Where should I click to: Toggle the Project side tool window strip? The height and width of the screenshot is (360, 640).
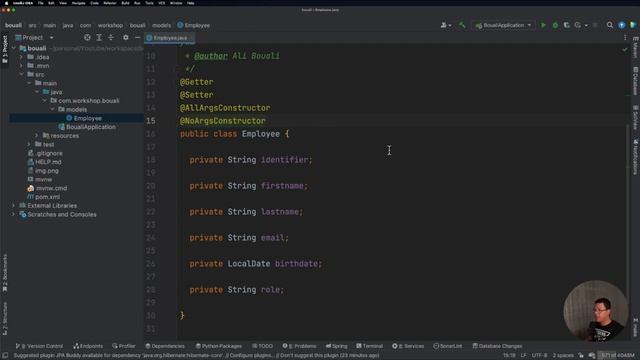pyautogui.click(x=5, y=49)
